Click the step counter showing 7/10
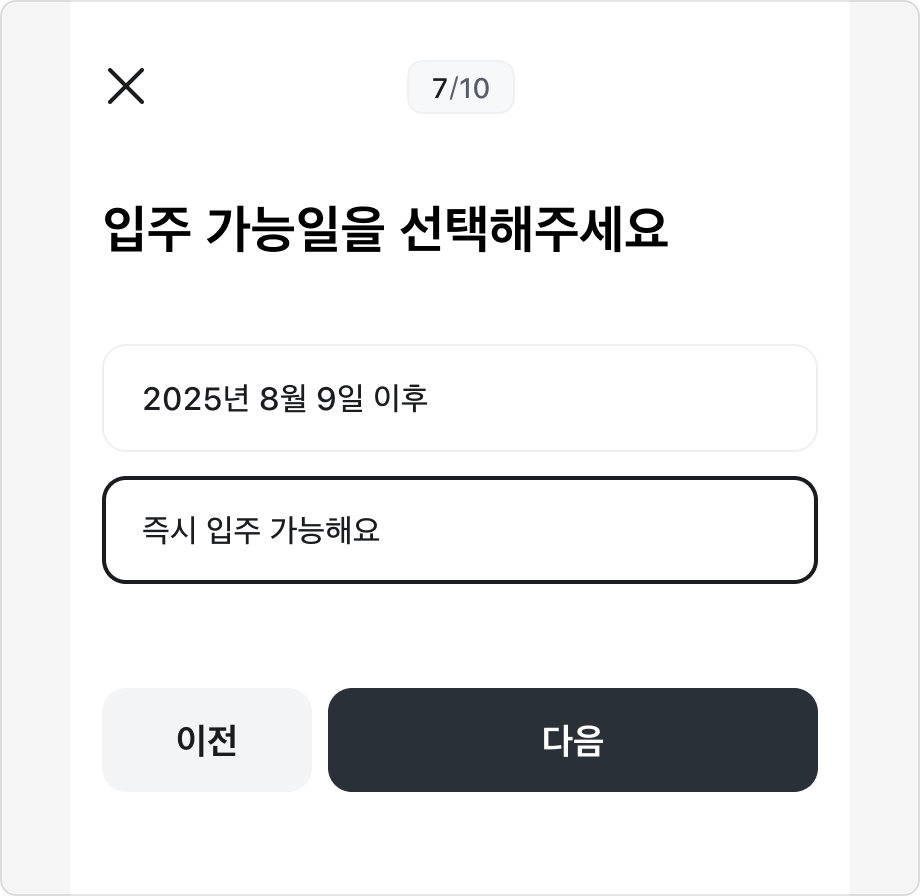The height and width of the screenshot is (896, 920). click(x=460, y=87)
